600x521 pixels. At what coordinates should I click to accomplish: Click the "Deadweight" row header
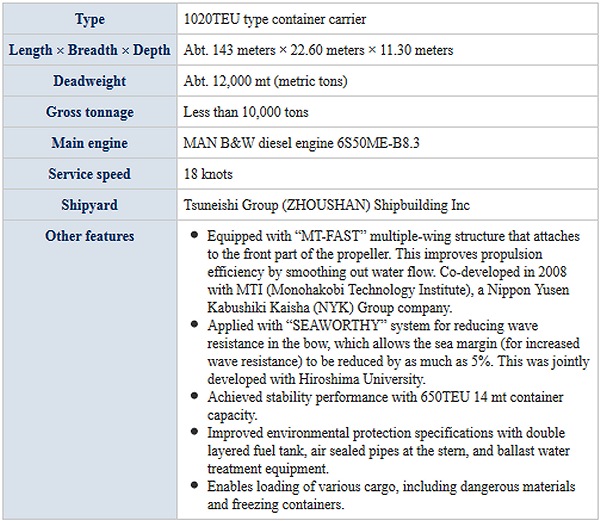pyautogui.click(x=90, y=81)
